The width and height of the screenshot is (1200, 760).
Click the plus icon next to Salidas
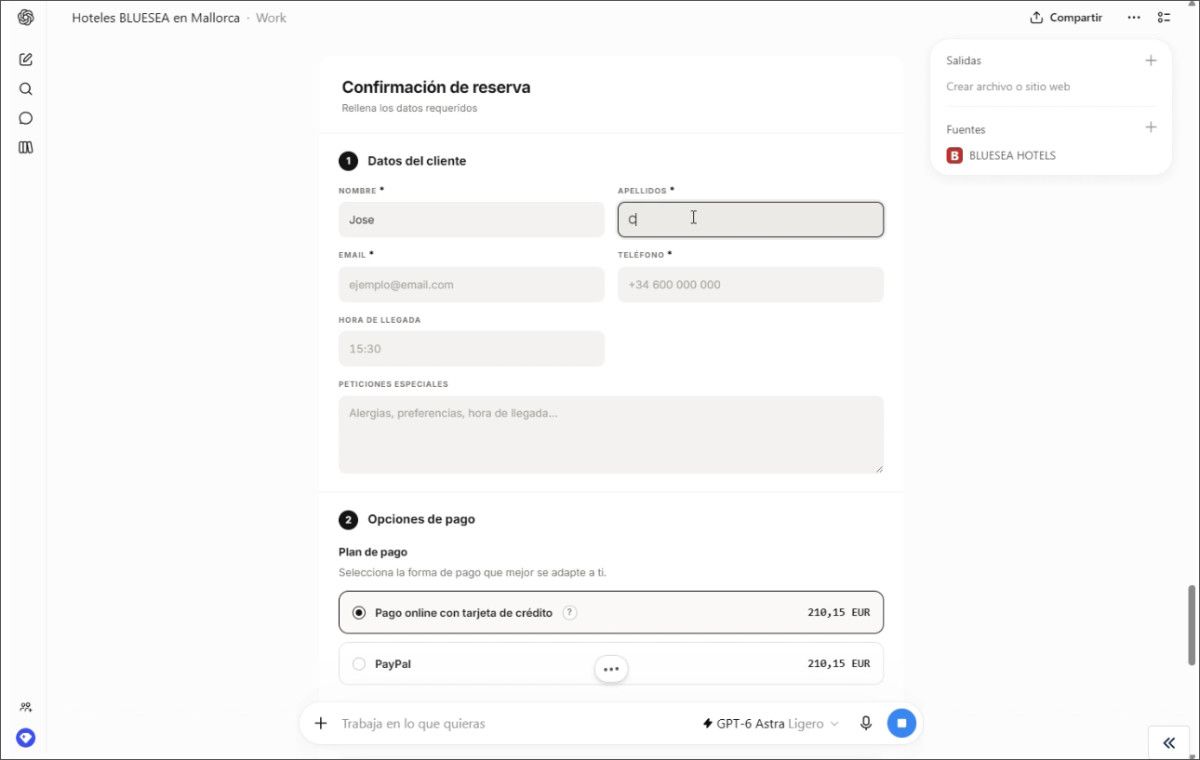point(1151,60)
